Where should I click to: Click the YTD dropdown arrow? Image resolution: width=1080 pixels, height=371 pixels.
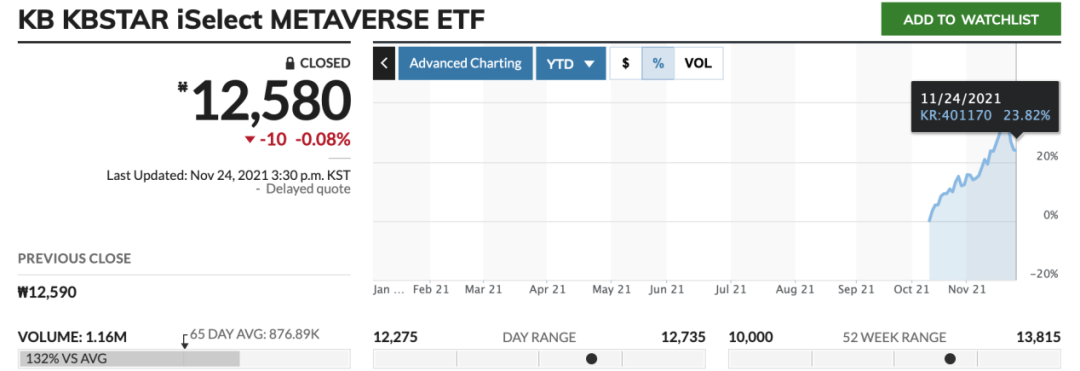pos(589,64)
